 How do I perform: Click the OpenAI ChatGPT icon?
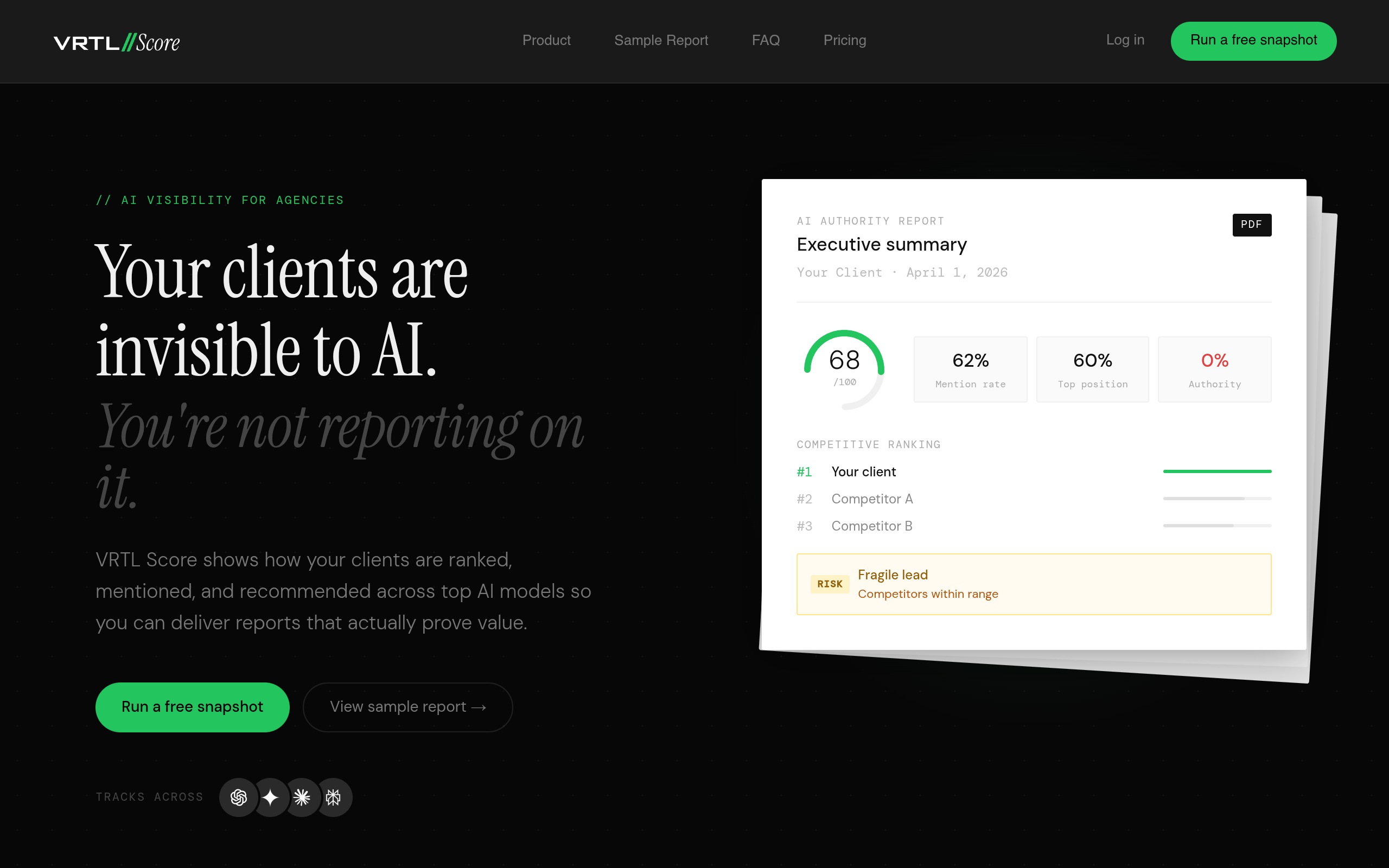click(x=238, y=797)
